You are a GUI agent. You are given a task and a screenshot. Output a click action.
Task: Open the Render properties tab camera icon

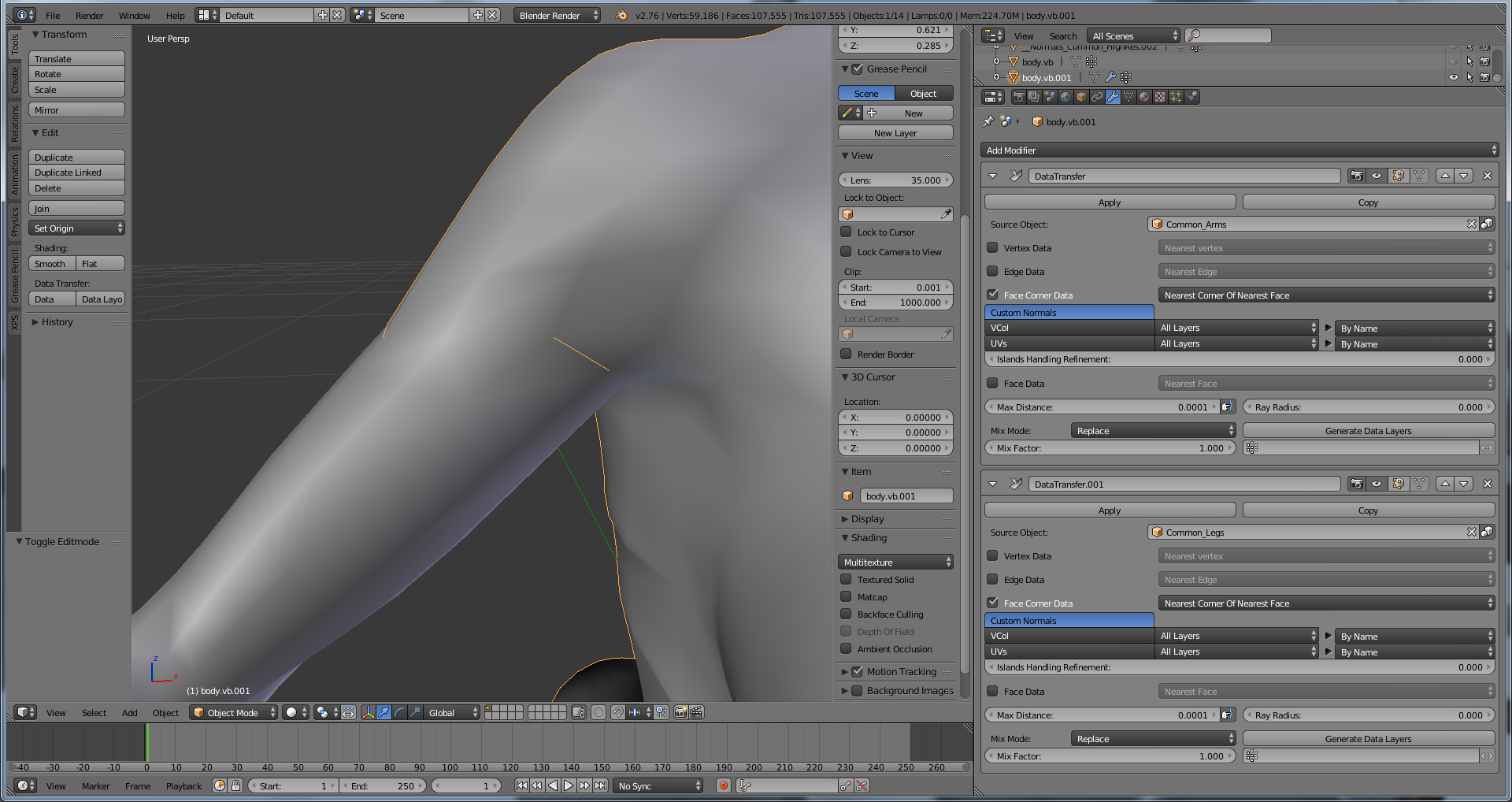coord(1018,97)
